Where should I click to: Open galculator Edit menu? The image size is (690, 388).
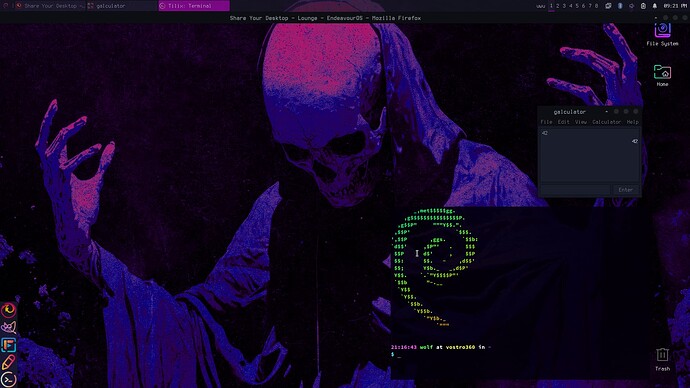(x=563, y=122)
